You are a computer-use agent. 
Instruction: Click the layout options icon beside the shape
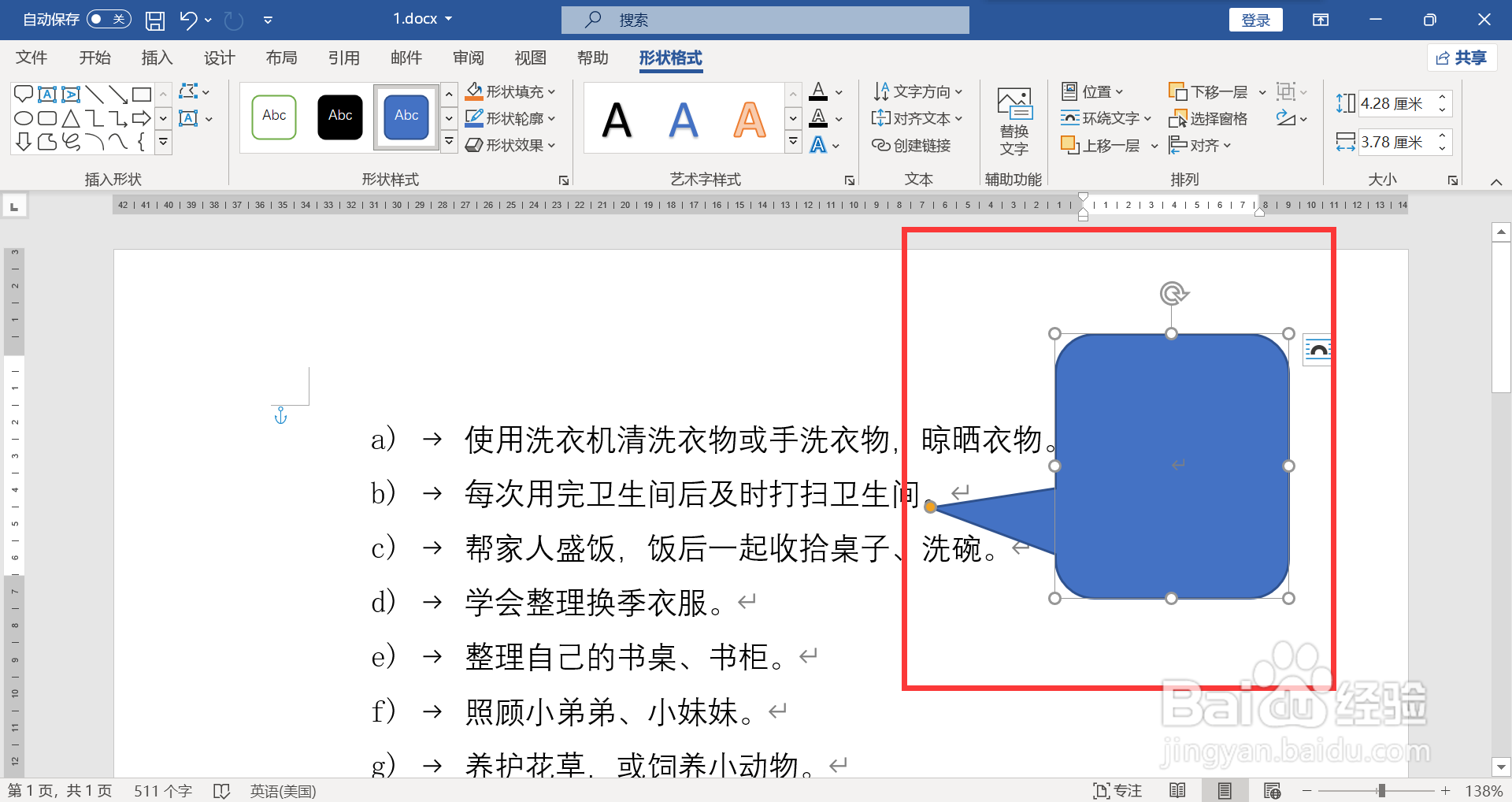pos(1317,350)
